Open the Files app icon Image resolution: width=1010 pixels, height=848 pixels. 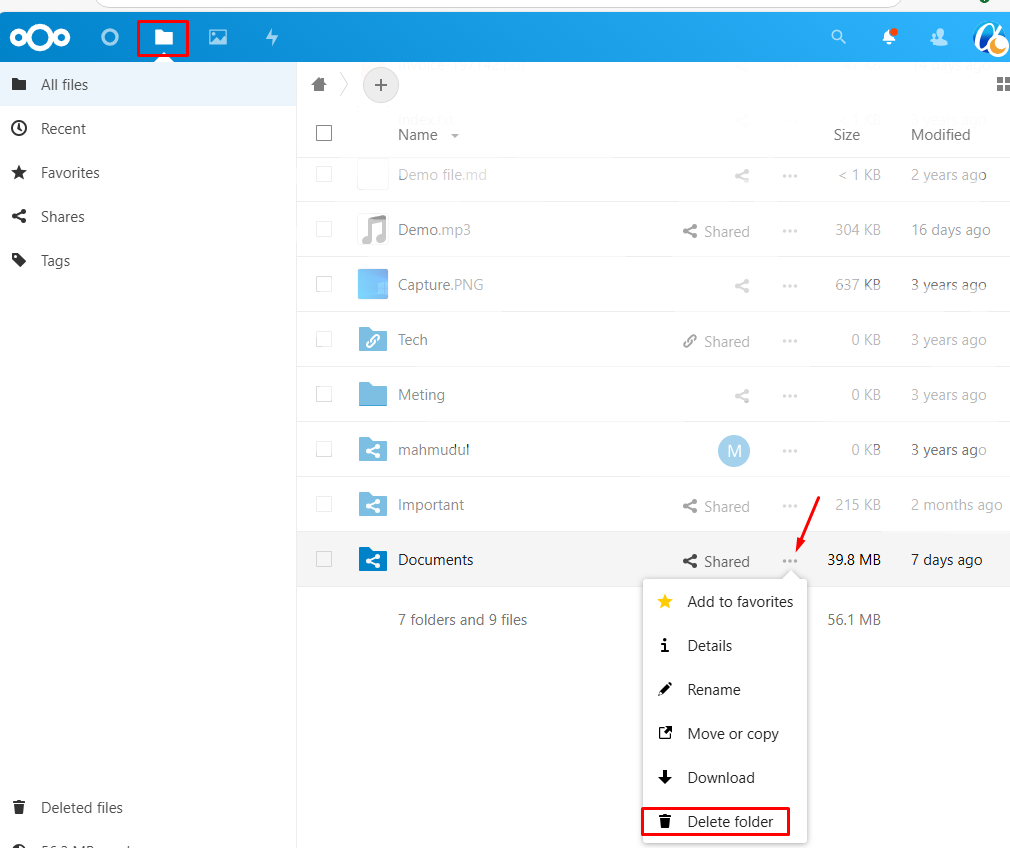[163, 38]
